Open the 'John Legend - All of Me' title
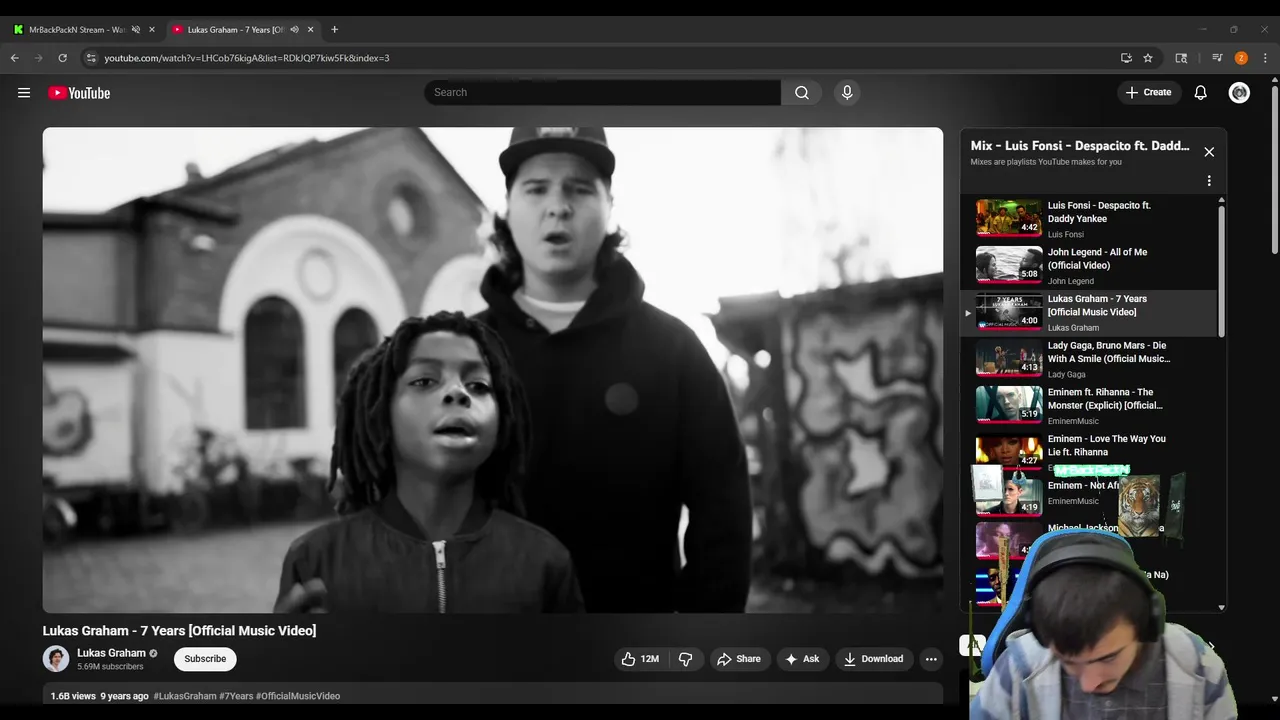 1097,259
